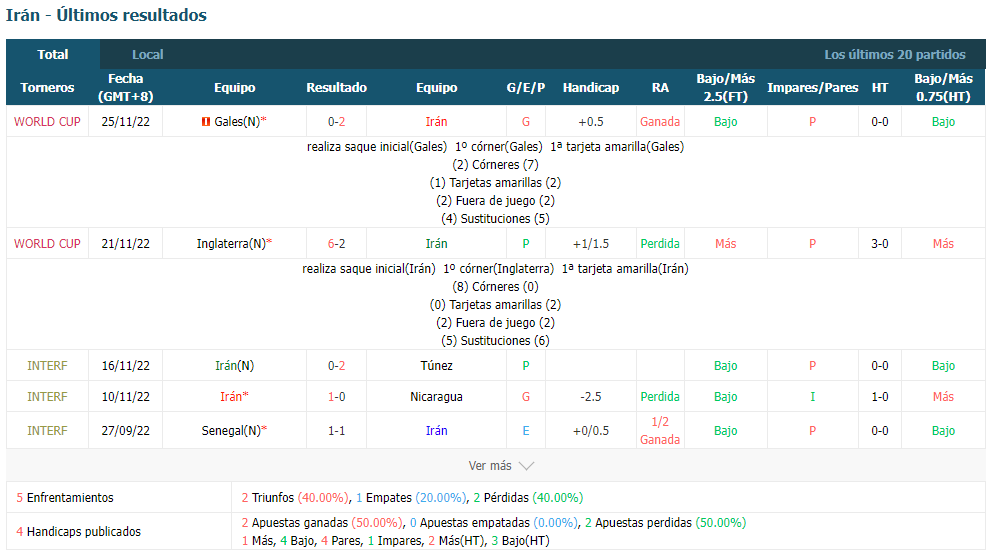Click the 'Irán - Últimos resultados' heading
This screenshot has width=995, height=558.
[107, 15]
